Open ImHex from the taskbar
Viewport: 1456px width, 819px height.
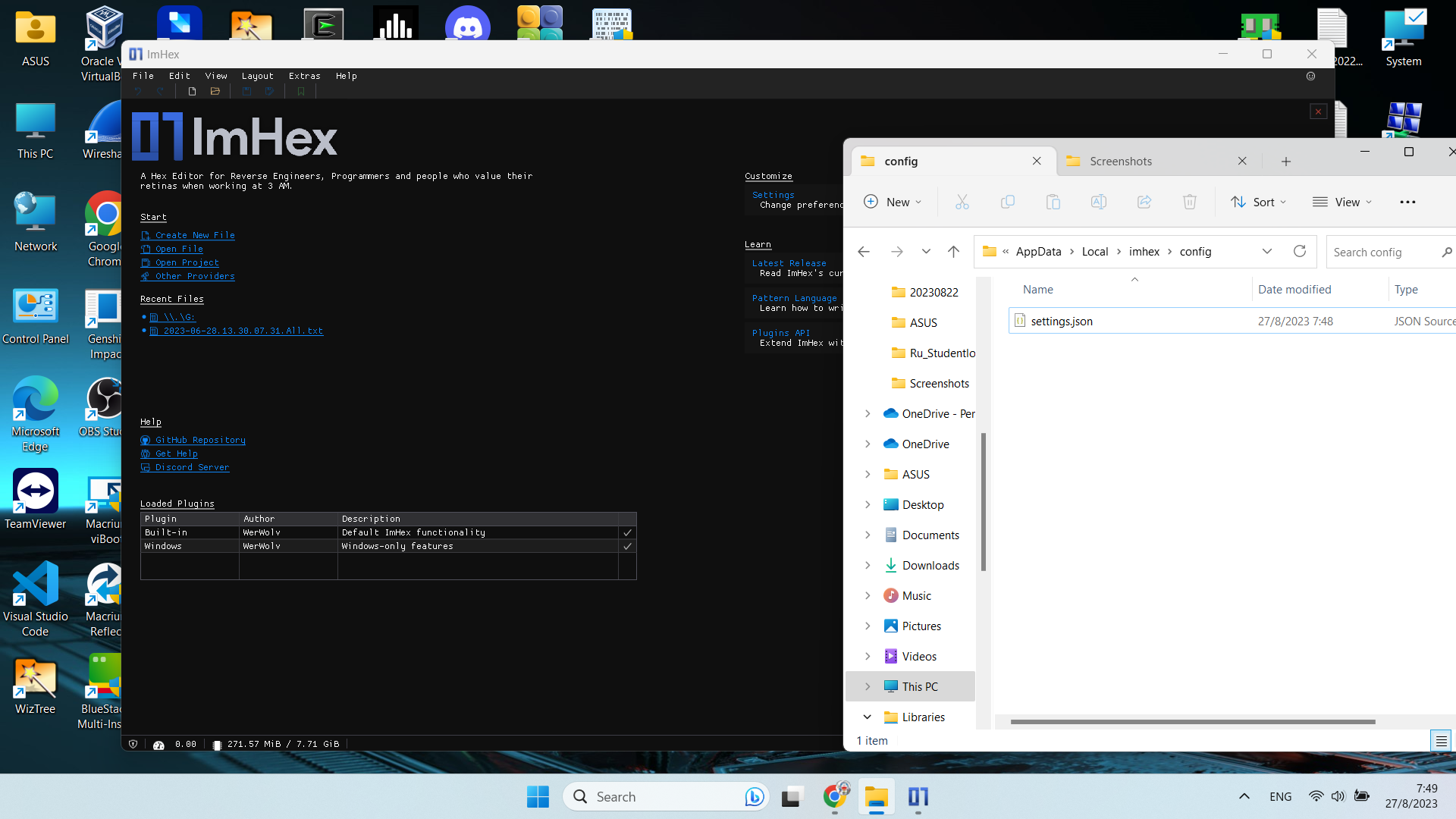tap(918, 797)
